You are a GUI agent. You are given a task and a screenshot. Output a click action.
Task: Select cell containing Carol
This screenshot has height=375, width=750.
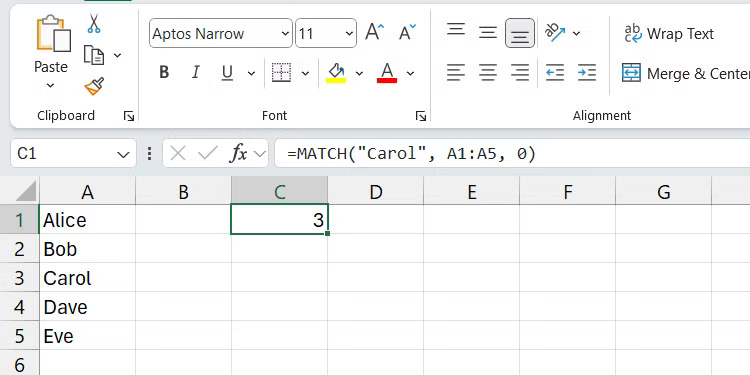tap(88, 278)
